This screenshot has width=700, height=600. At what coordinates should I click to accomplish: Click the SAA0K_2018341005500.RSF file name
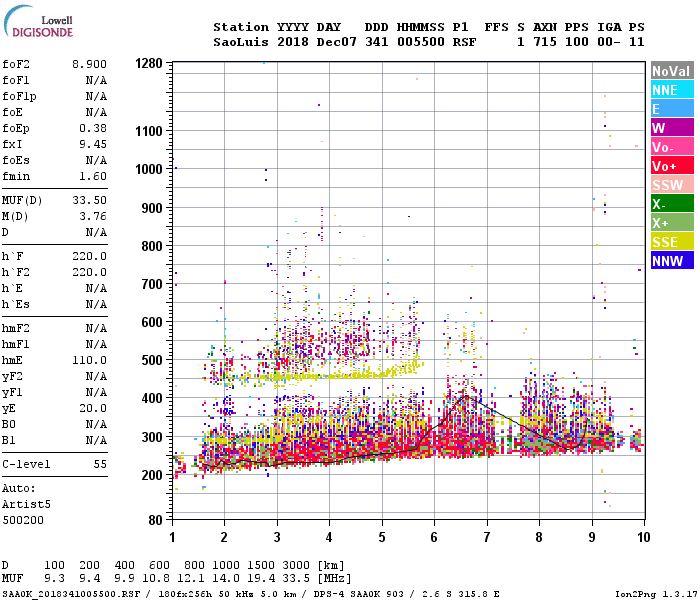click(71, 594)
